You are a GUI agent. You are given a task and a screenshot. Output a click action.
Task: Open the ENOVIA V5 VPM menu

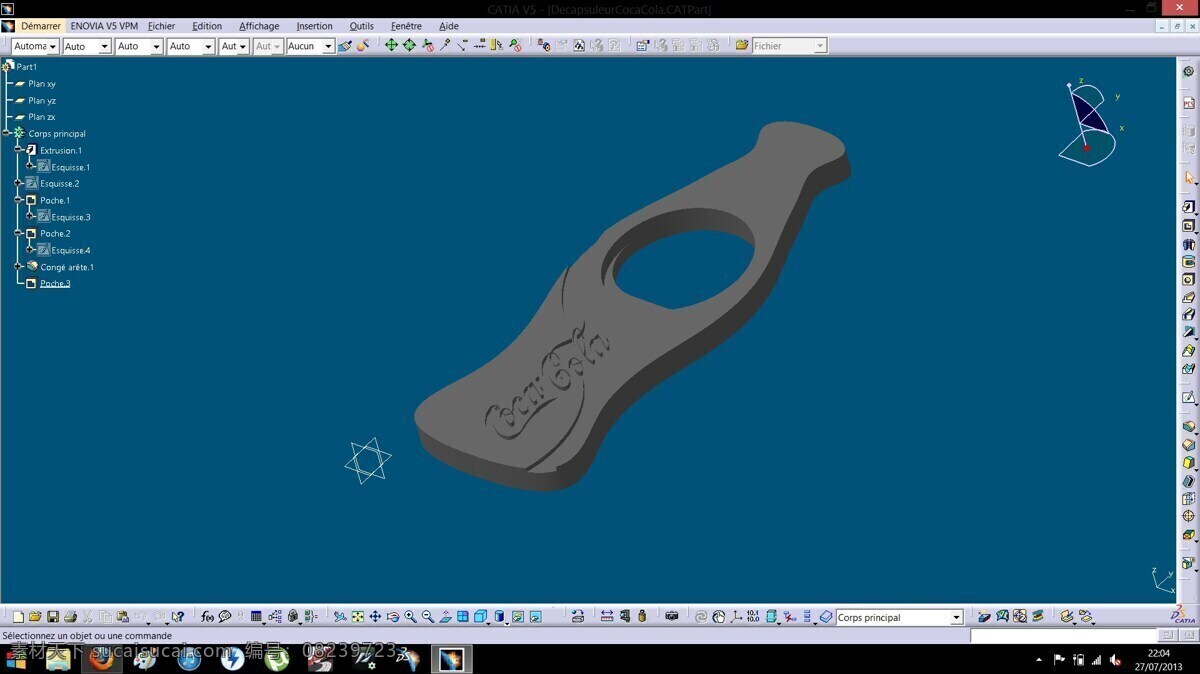(x=104, y=26)
